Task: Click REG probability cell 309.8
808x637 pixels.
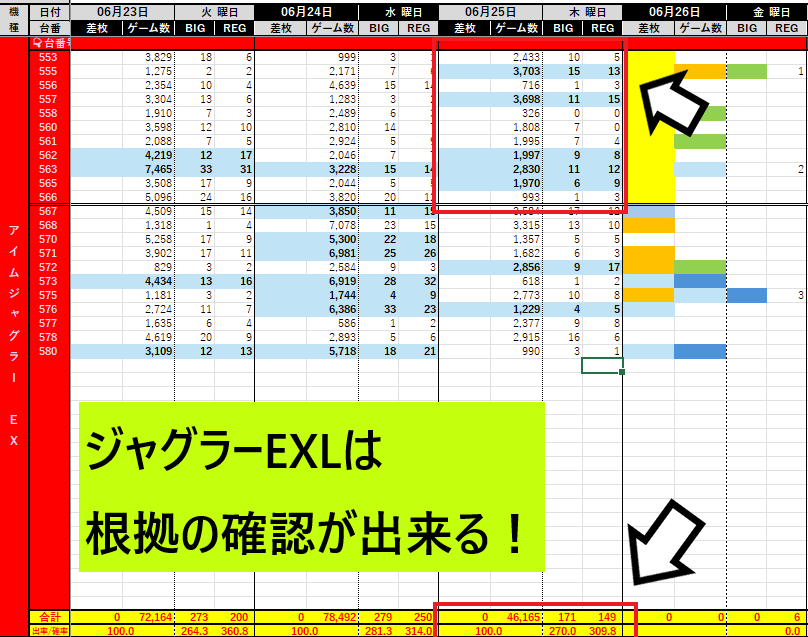Action: [602, 631]
